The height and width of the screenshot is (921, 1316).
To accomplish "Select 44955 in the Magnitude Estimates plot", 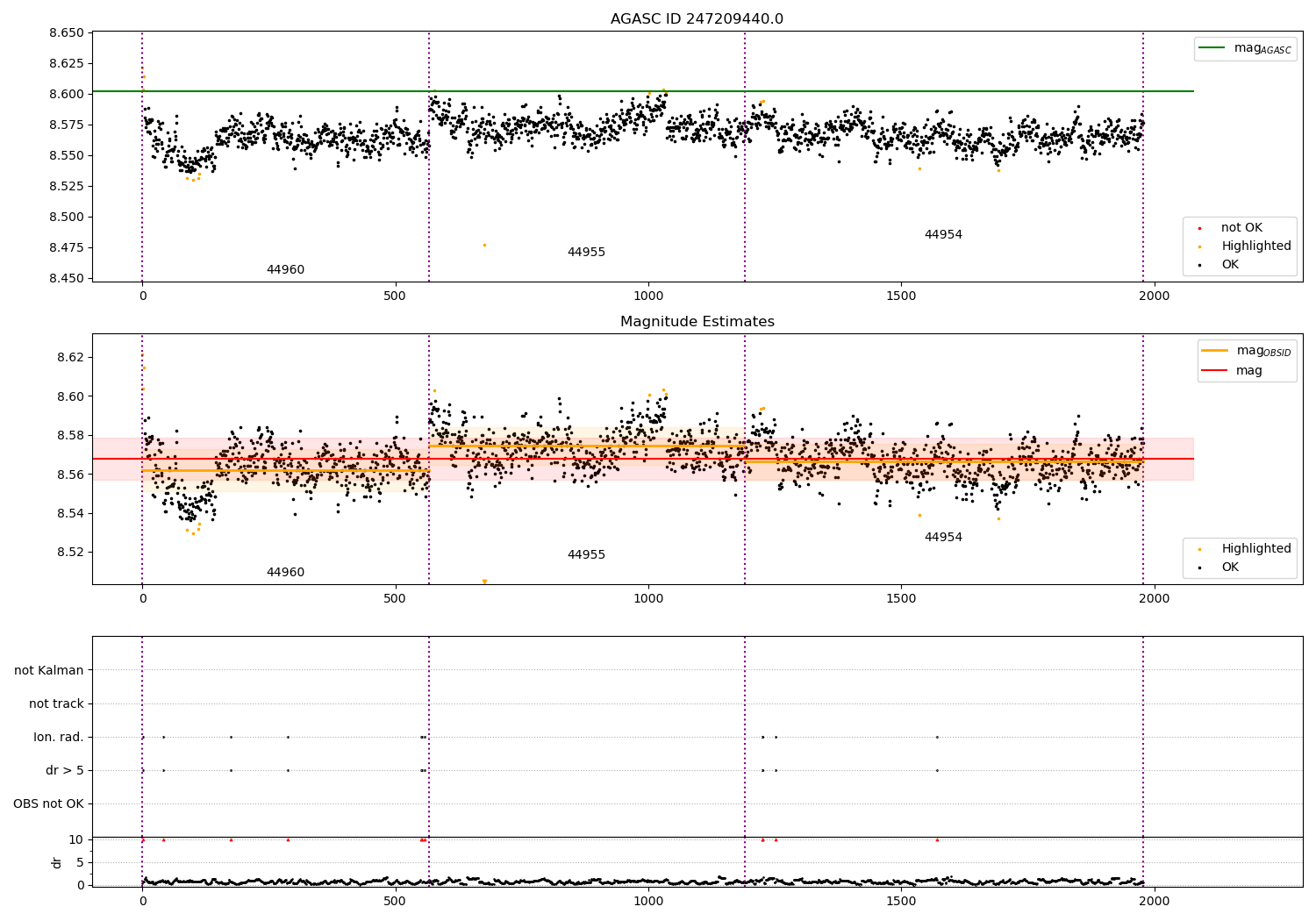I will tap(586, 555).
